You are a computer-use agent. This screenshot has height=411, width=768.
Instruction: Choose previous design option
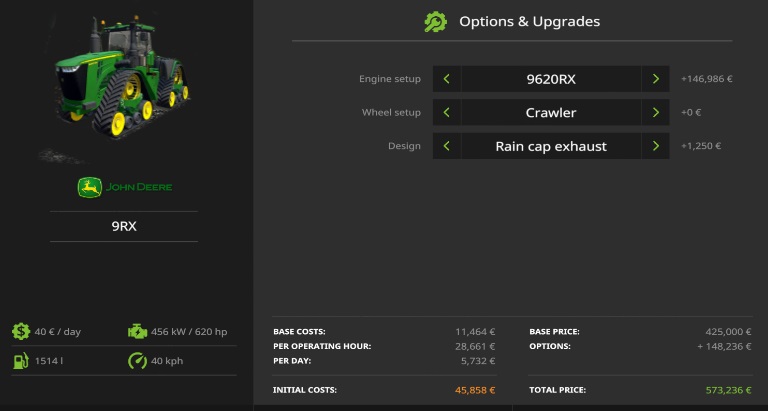(446, 146)
